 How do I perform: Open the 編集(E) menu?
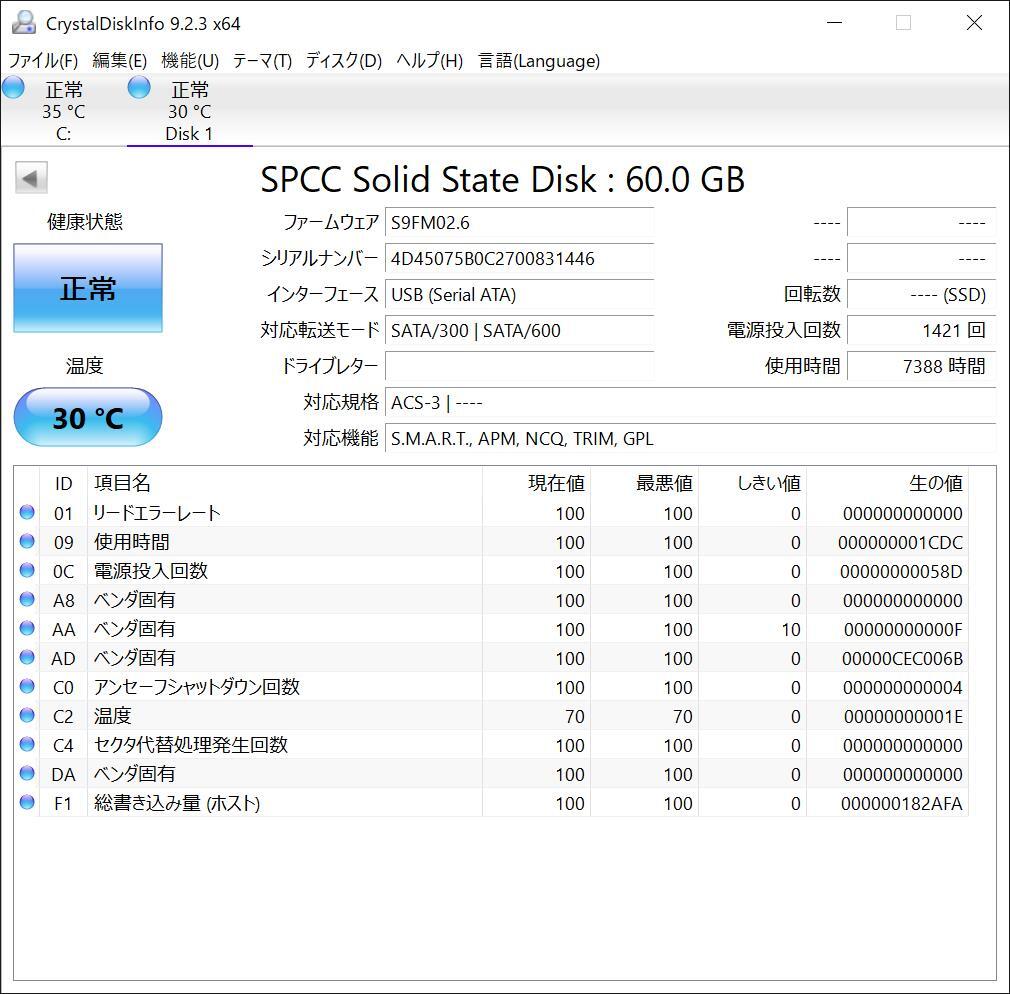coord(119,61)
